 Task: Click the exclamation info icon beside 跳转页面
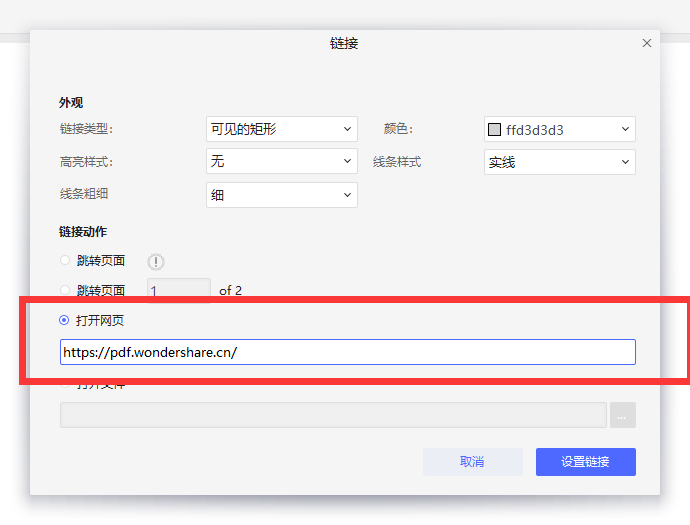156,262
